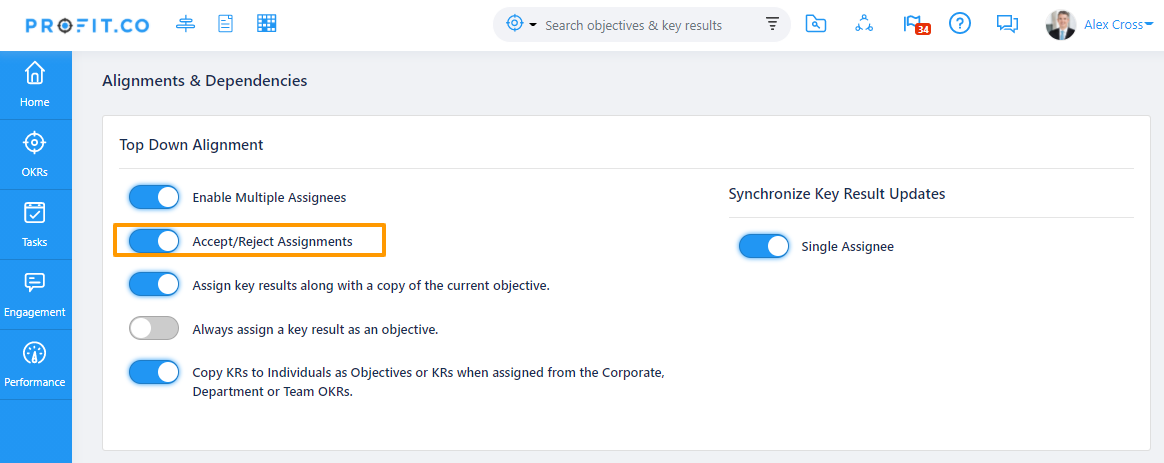Open the grid board icon in top bar
This screenshot has height=463, width=1164.
[267, 24]
